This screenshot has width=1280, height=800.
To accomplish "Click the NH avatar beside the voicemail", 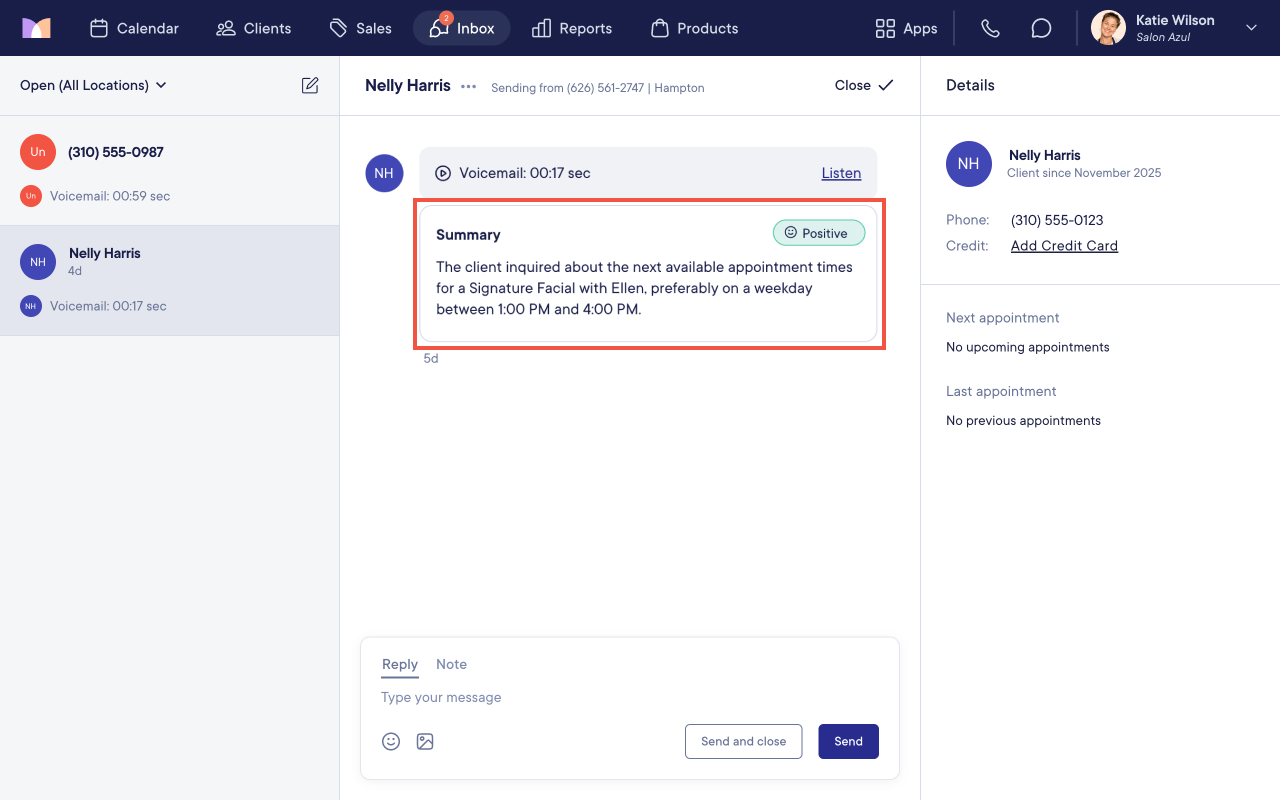I will (384, 173).
